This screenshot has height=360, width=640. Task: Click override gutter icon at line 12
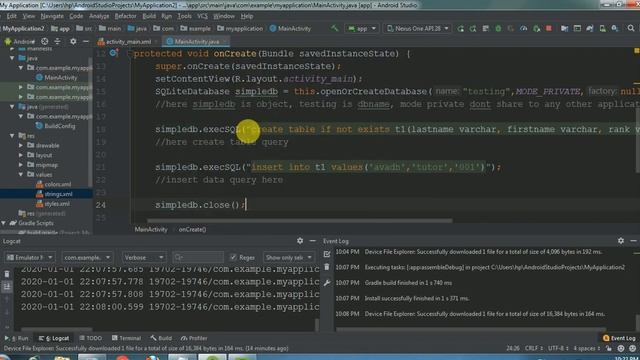click(x=113, y=53)
